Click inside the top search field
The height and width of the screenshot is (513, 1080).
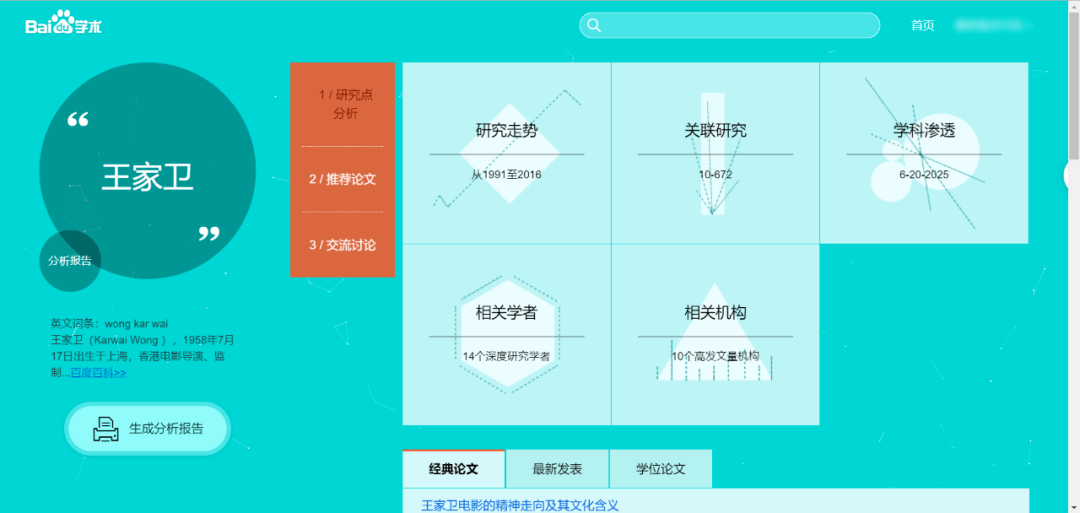click(x=729, y=25)
